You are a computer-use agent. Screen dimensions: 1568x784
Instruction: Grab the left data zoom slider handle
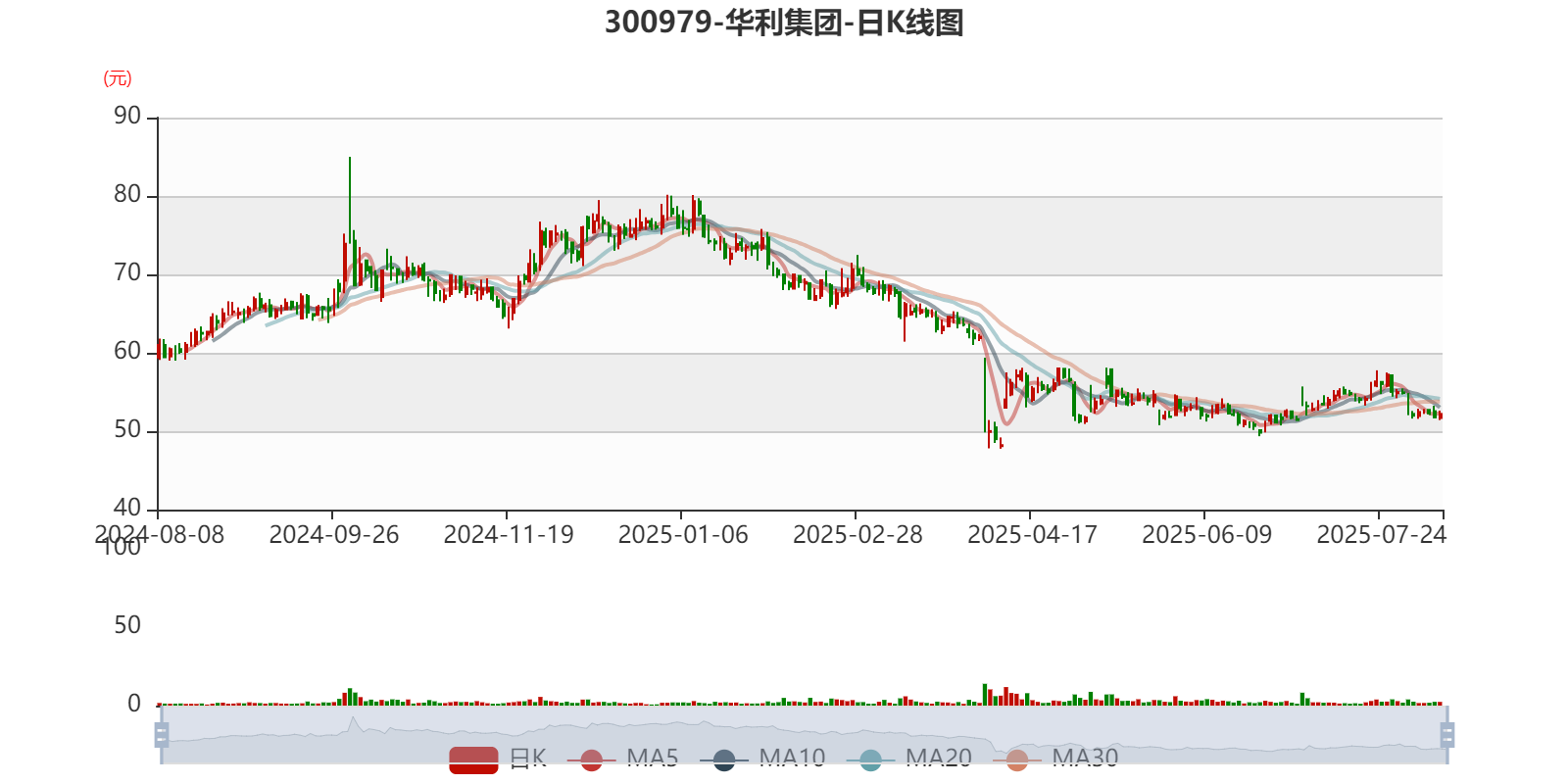click(162, 735)
